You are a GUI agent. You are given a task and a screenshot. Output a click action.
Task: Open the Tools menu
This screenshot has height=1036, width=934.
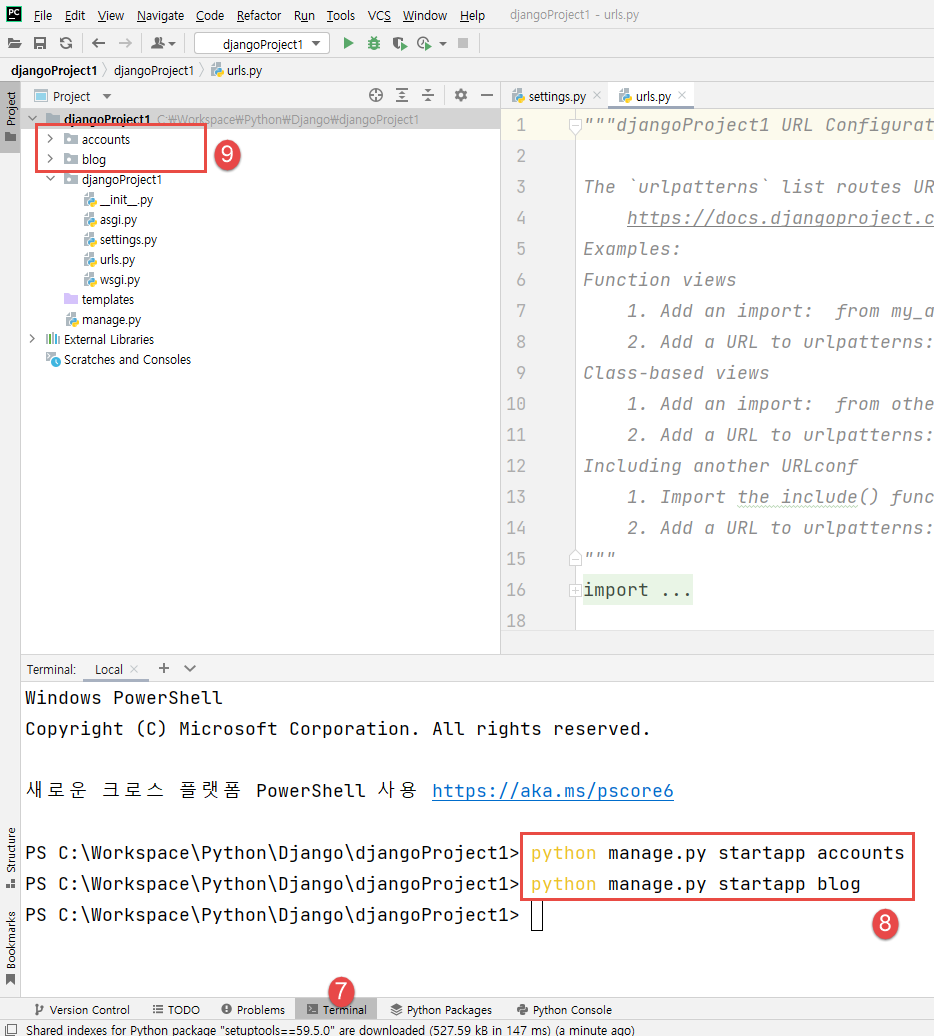341,15
